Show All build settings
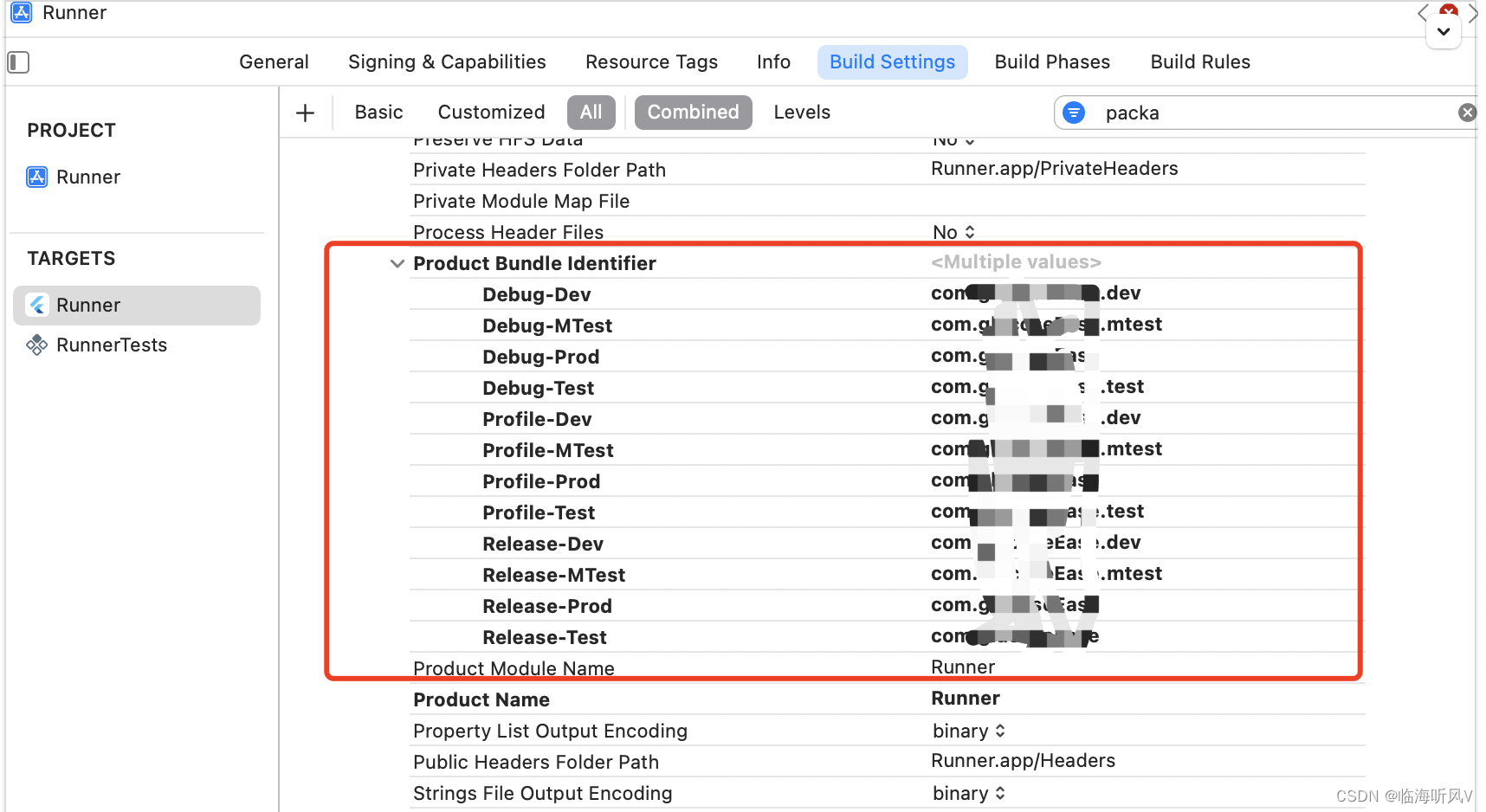 [x=591, y=113]
